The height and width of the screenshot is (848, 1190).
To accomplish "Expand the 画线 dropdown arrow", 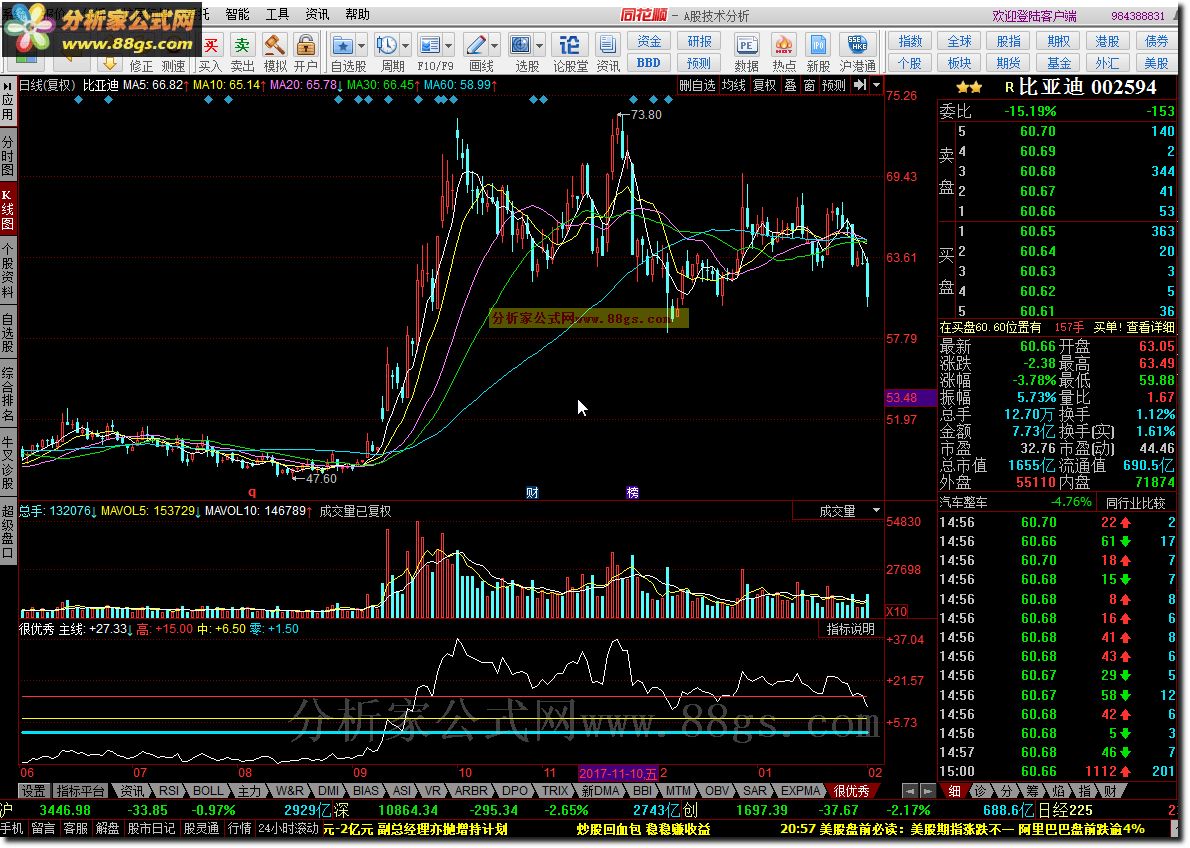I will click(494, 46).
